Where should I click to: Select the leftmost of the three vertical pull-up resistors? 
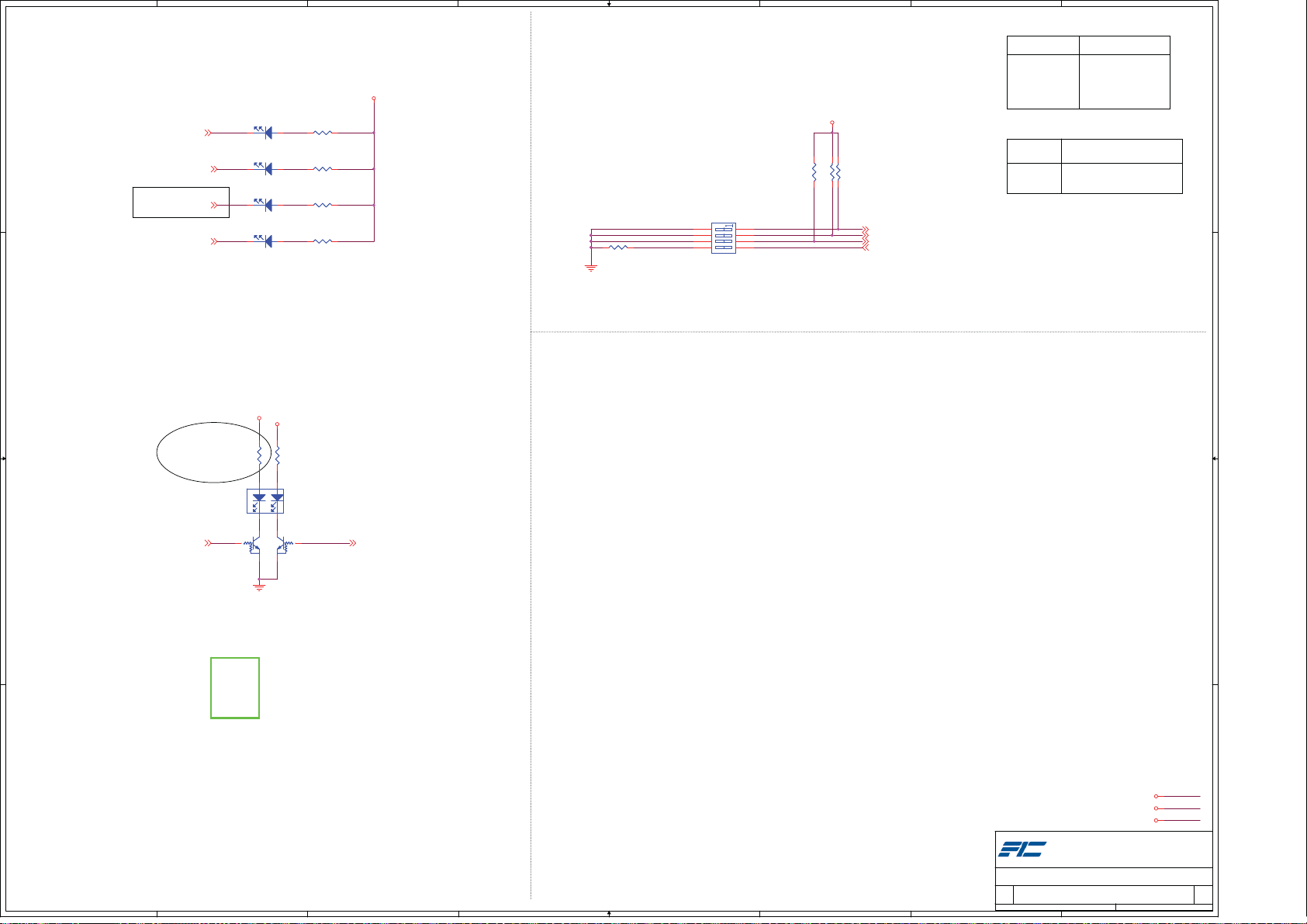tap(814, 172)
